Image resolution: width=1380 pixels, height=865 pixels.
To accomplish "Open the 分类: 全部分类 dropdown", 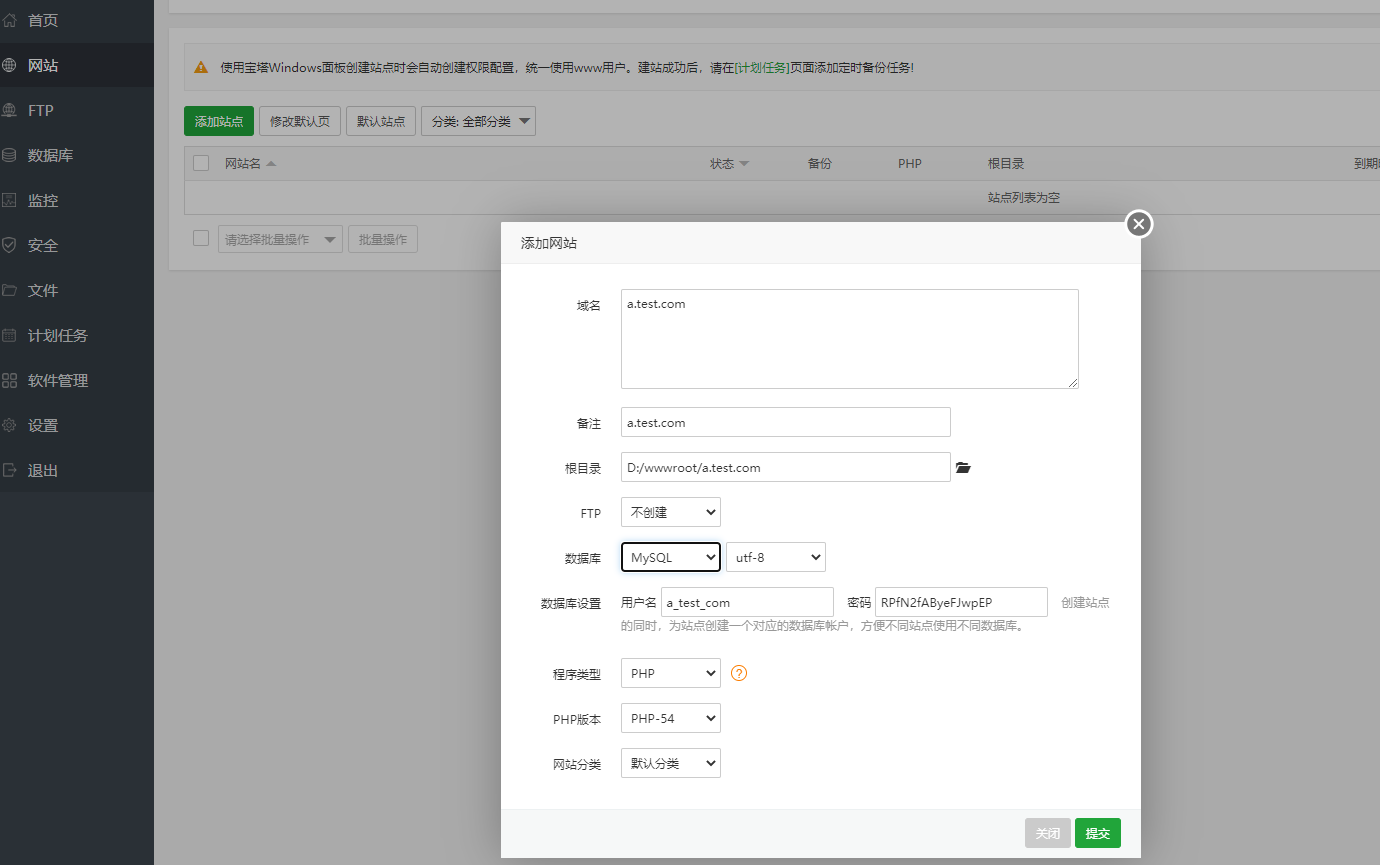I will (x=478, y=121).
